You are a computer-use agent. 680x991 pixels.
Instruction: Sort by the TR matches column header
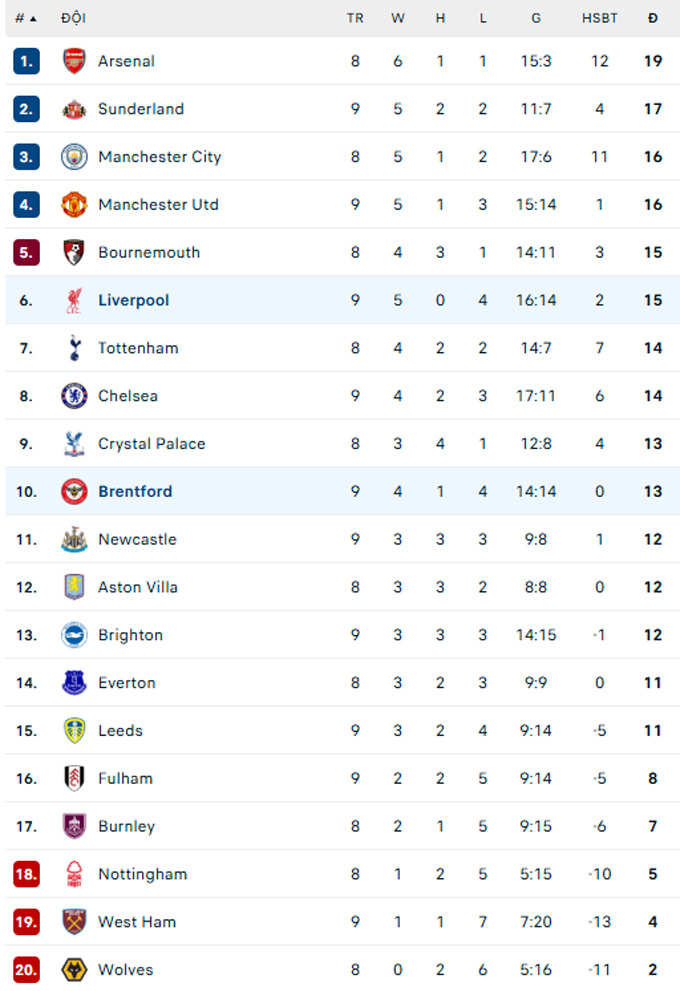pos(355,18)
